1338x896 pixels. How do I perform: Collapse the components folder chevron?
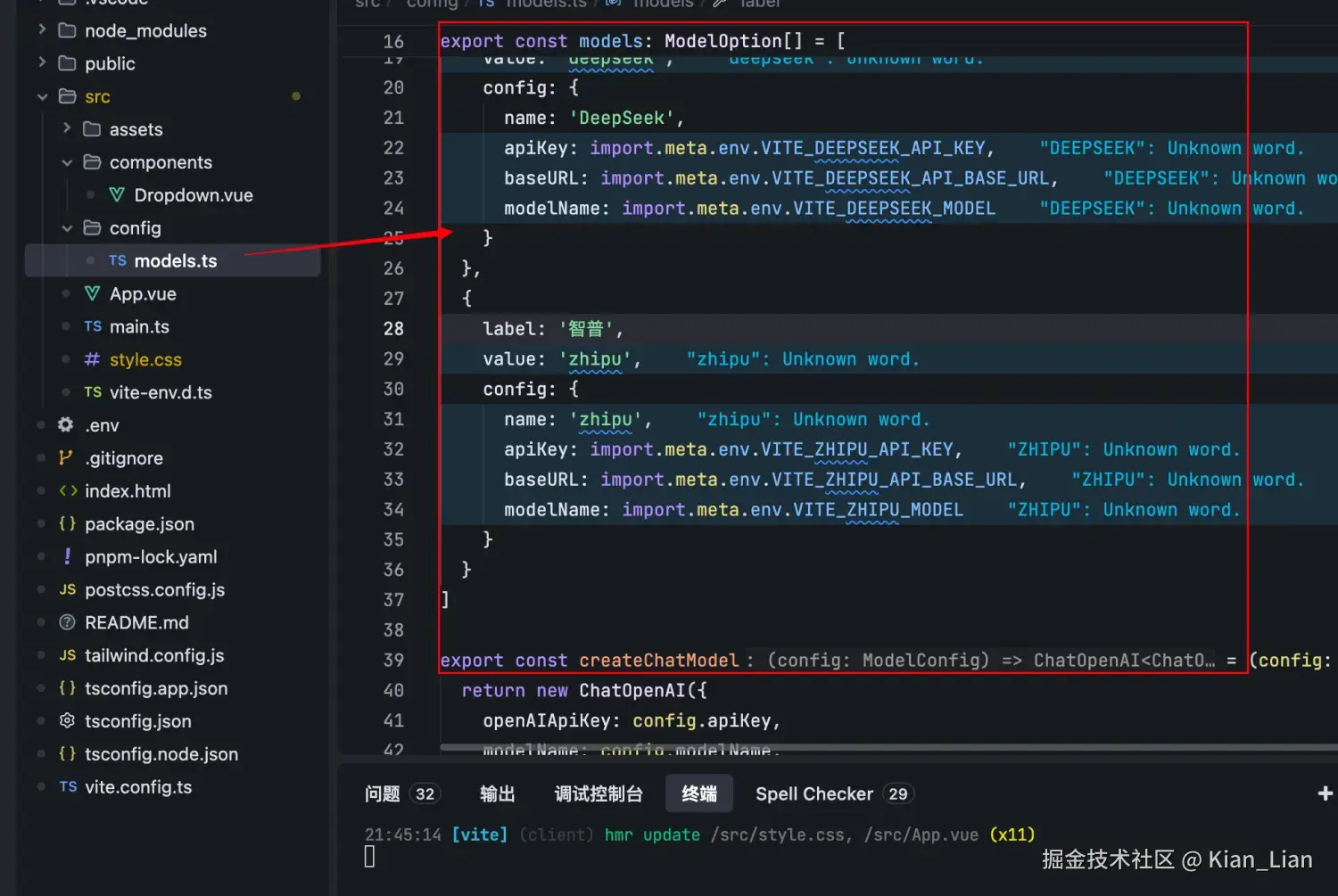pyautogui.click(x=67, y=162)
